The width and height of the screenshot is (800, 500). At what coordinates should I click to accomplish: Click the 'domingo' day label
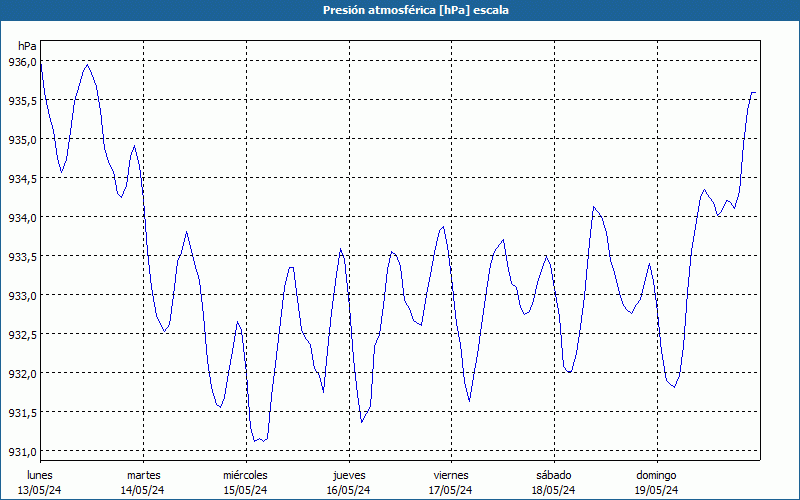[656, 476]
